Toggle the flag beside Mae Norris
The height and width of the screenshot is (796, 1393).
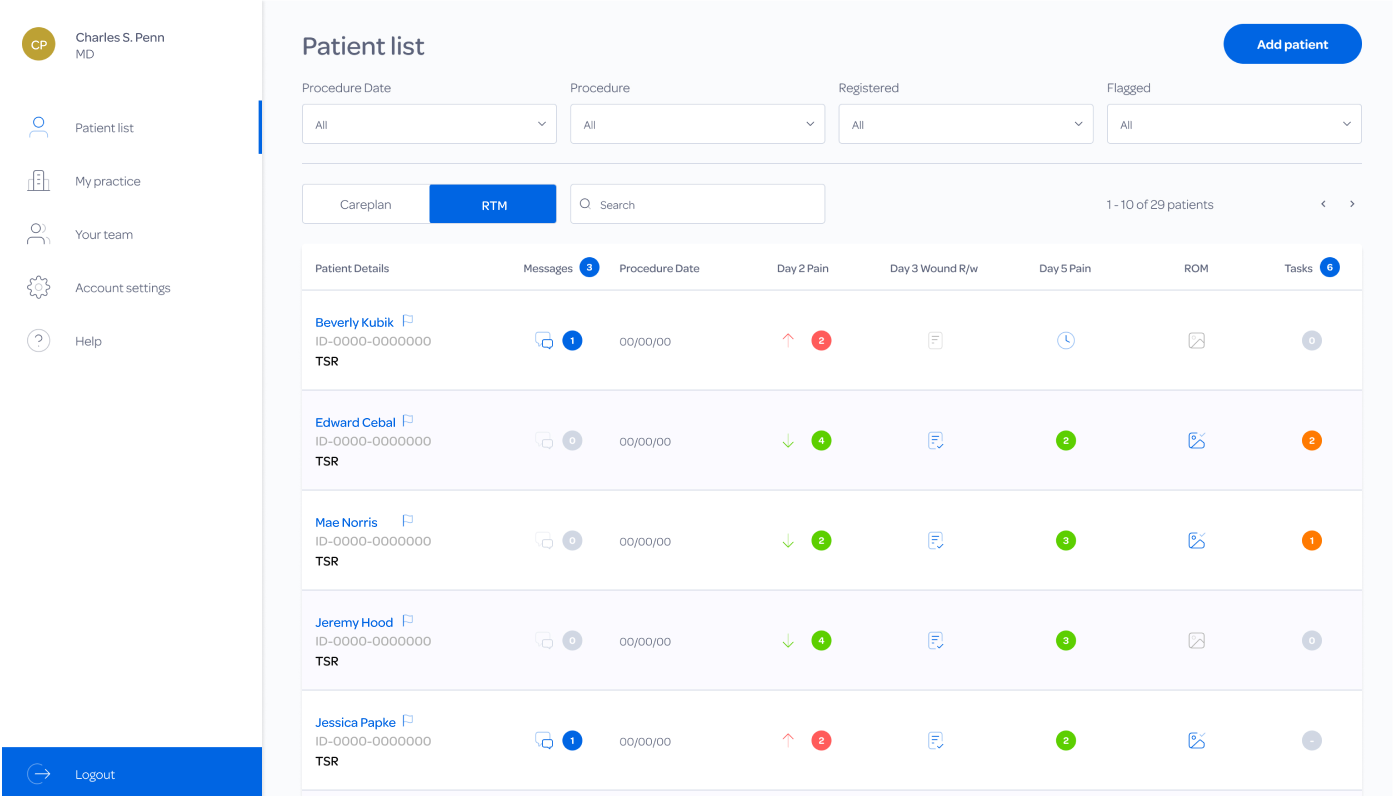click(x=408, y=521)
